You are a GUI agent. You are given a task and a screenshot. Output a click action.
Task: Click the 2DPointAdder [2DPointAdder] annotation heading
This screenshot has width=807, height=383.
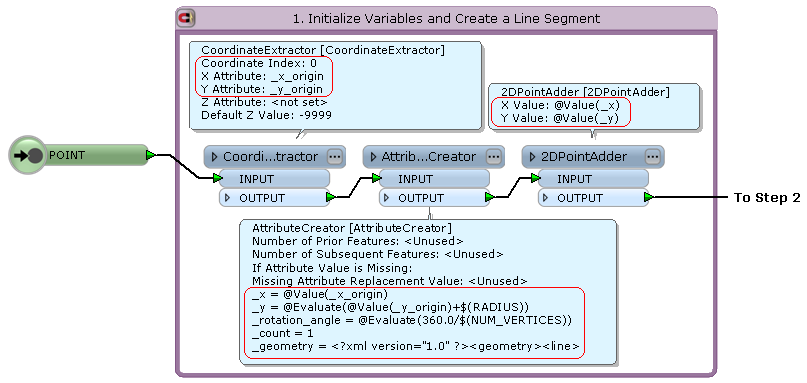(585, 92)
